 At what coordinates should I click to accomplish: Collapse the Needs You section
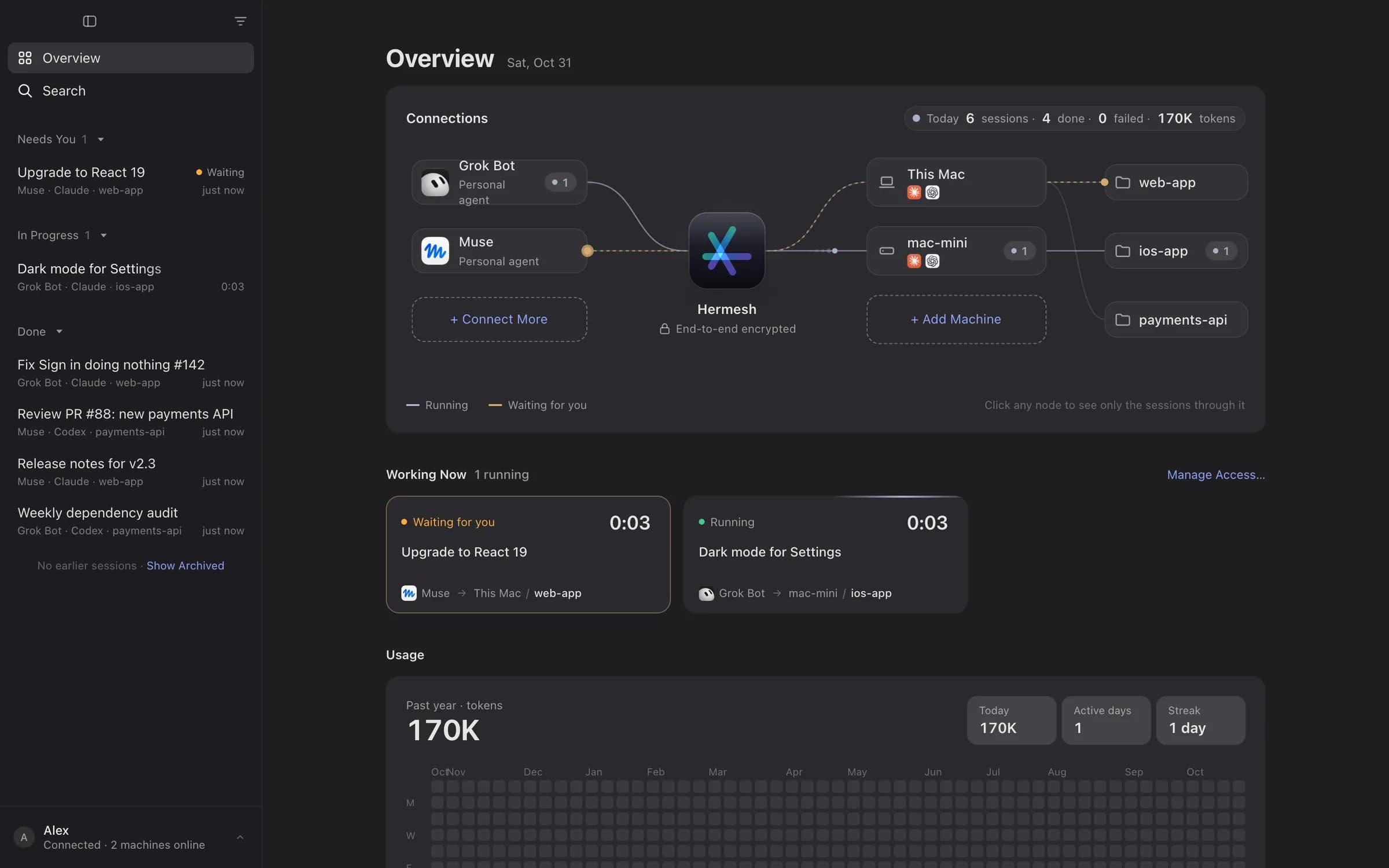point(101,139)
